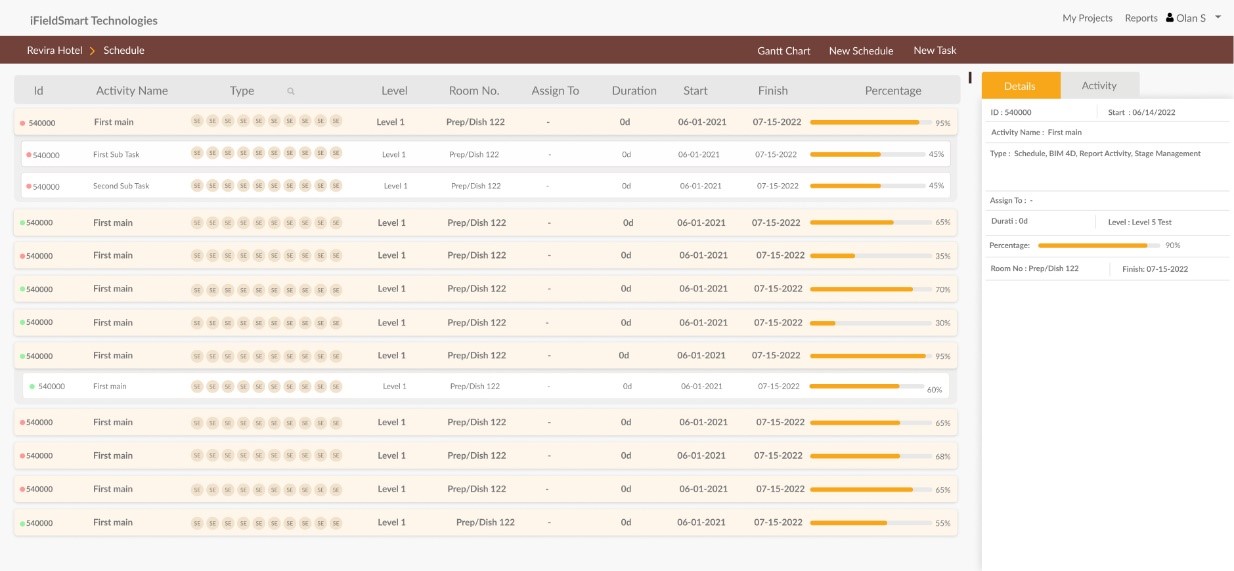This screenshot has width=1234, height=571.
Task: Click the first SE badge in the 55% row
Action: (x=197, y=523)
